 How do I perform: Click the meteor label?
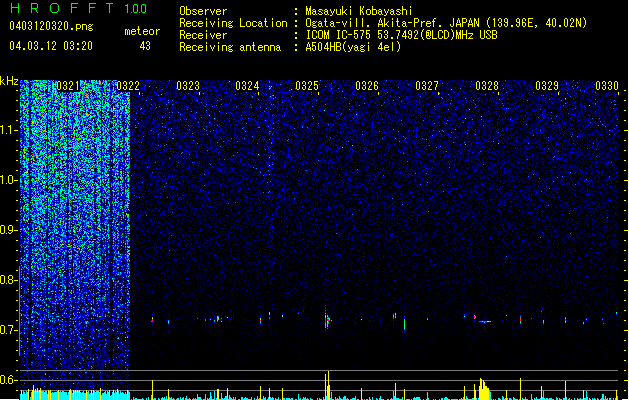click(x=142, y=31)
